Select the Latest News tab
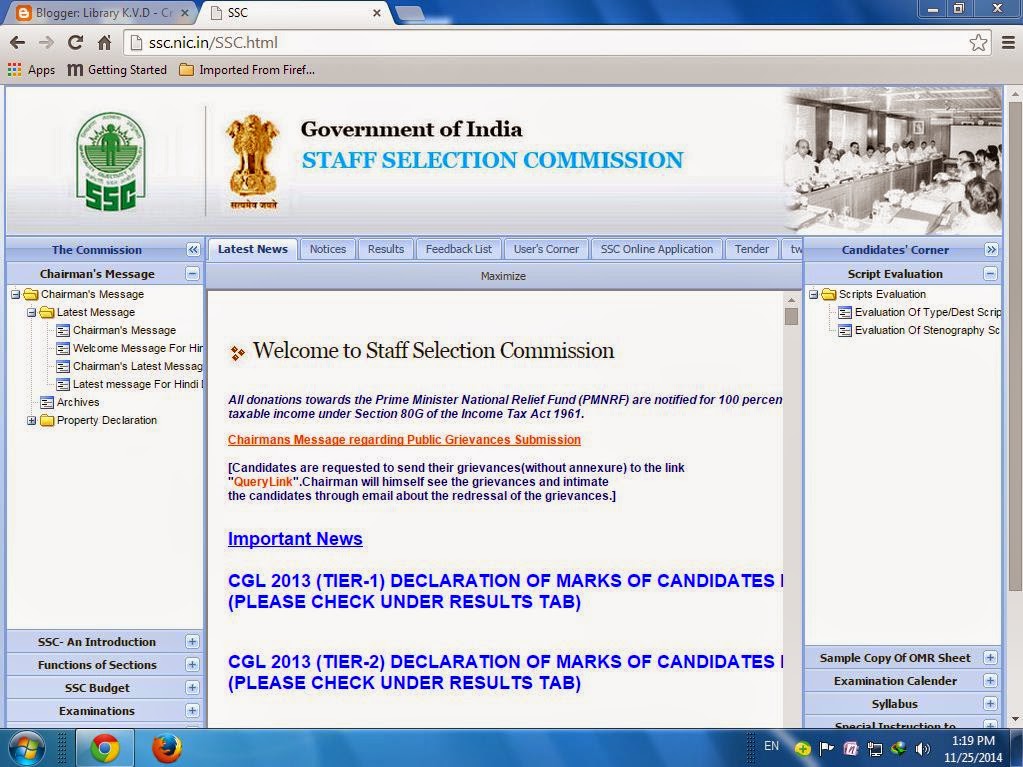Screen dimensions: 1023x767 (x=252, y=249)
